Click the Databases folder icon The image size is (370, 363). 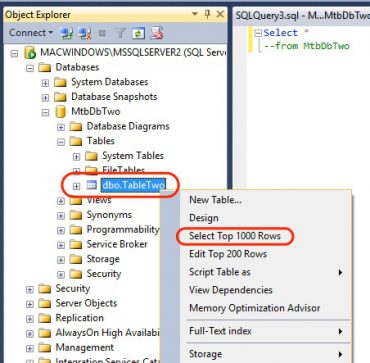coord(44,67)
